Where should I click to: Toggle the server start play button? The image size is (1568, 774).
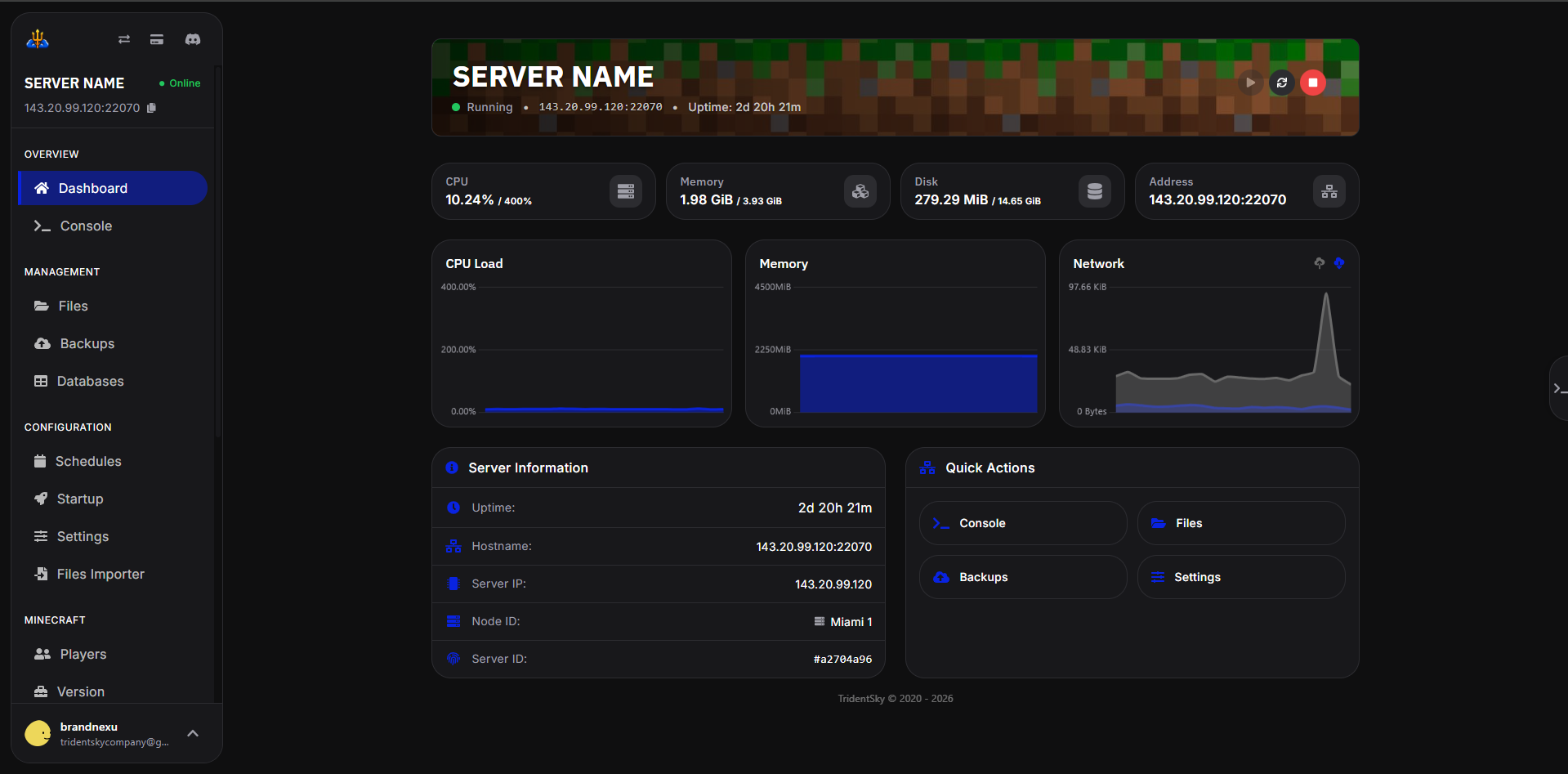pyautogui.click(x=1250, y=83)
